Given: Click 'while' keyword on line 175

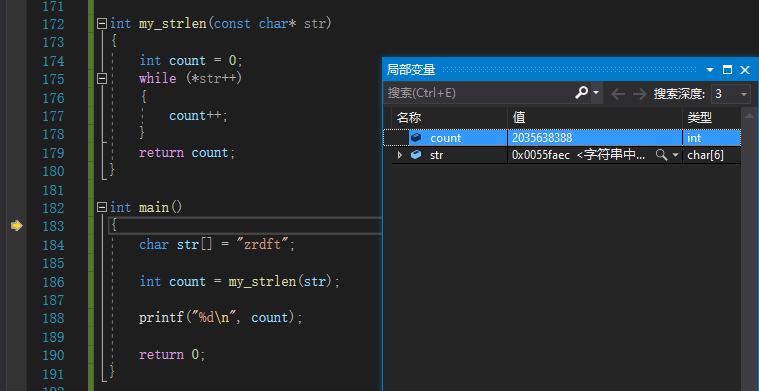Looking at the screenshot, I should (157, 78).
